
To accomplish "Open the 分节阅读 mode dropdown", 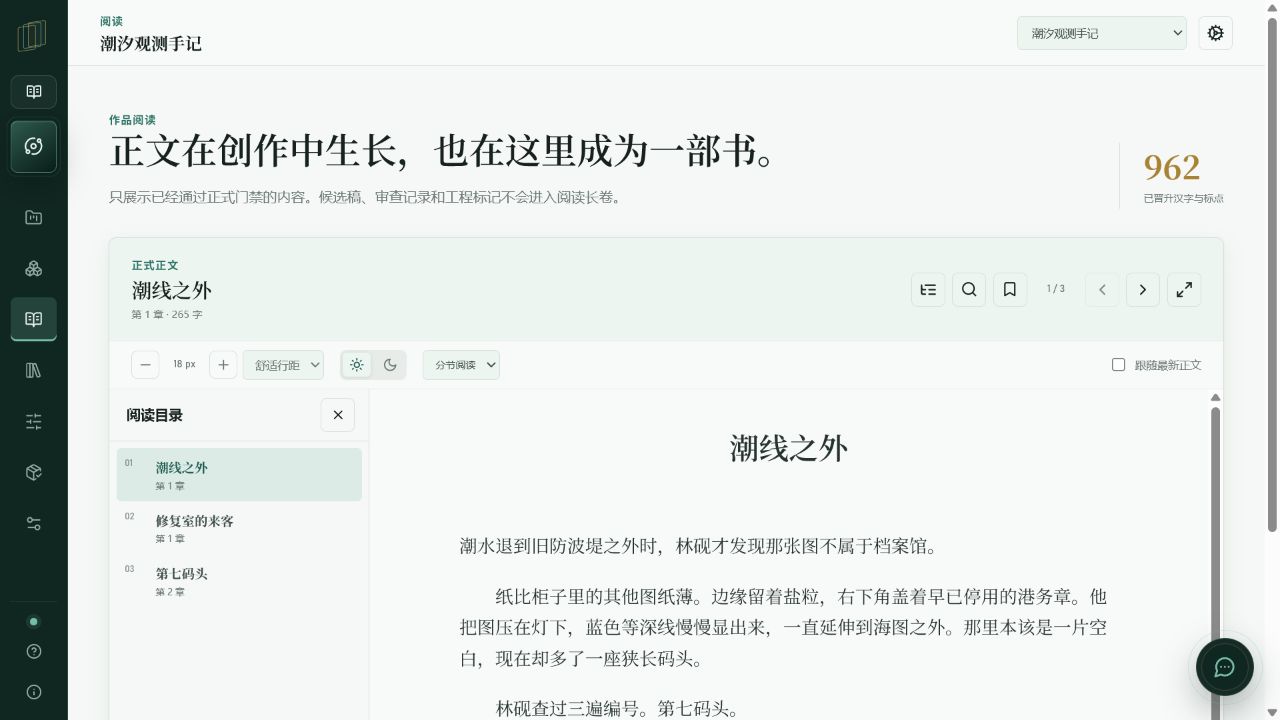I will pos(461,365).
